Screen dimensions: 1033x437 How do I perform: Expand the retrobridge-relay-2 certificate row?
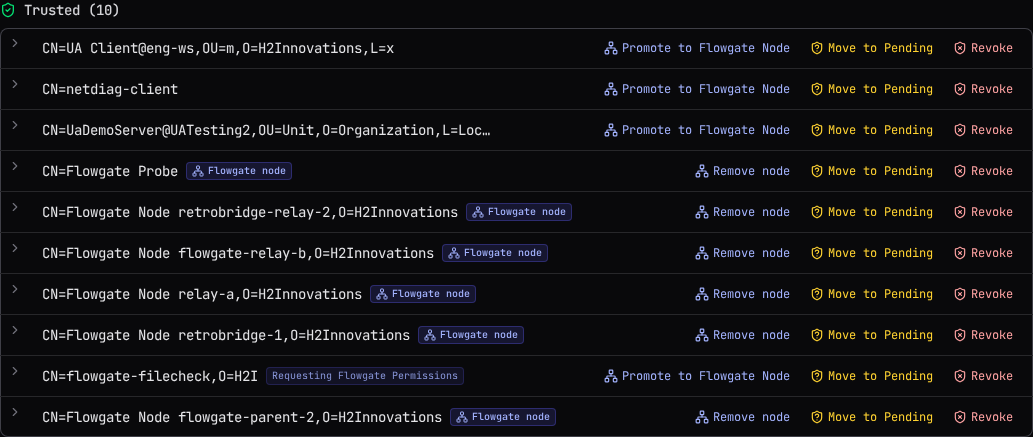click(15, 207)
